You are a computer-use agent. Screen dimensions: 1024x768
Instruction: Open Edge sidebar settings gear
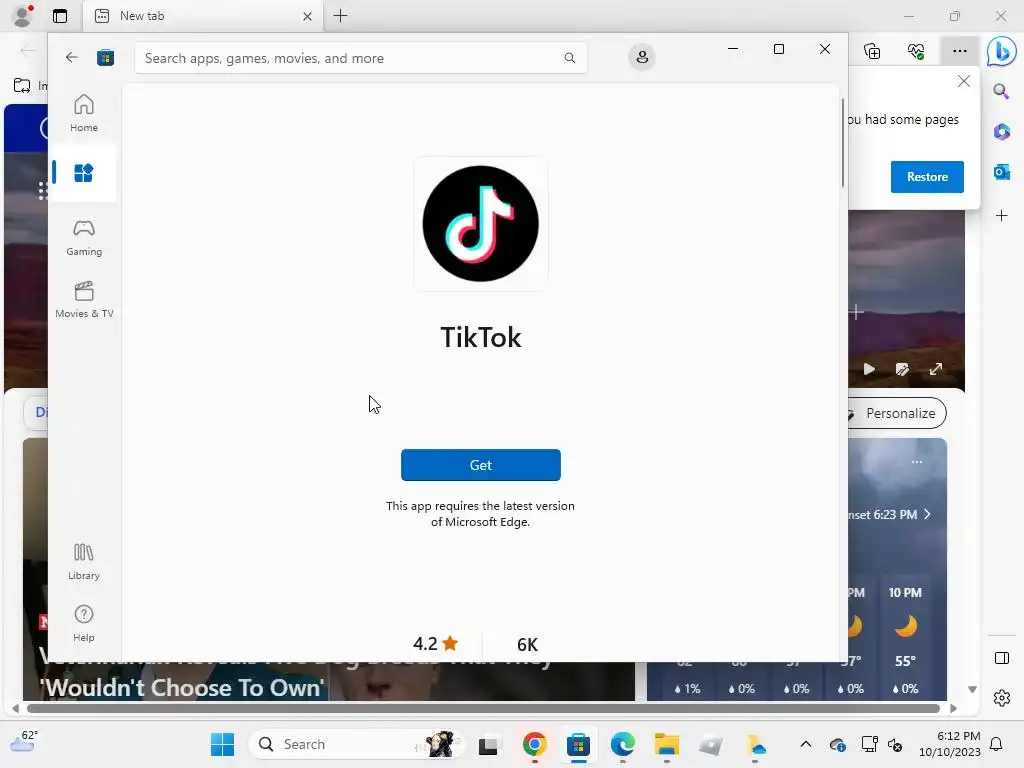[1002, 698]
